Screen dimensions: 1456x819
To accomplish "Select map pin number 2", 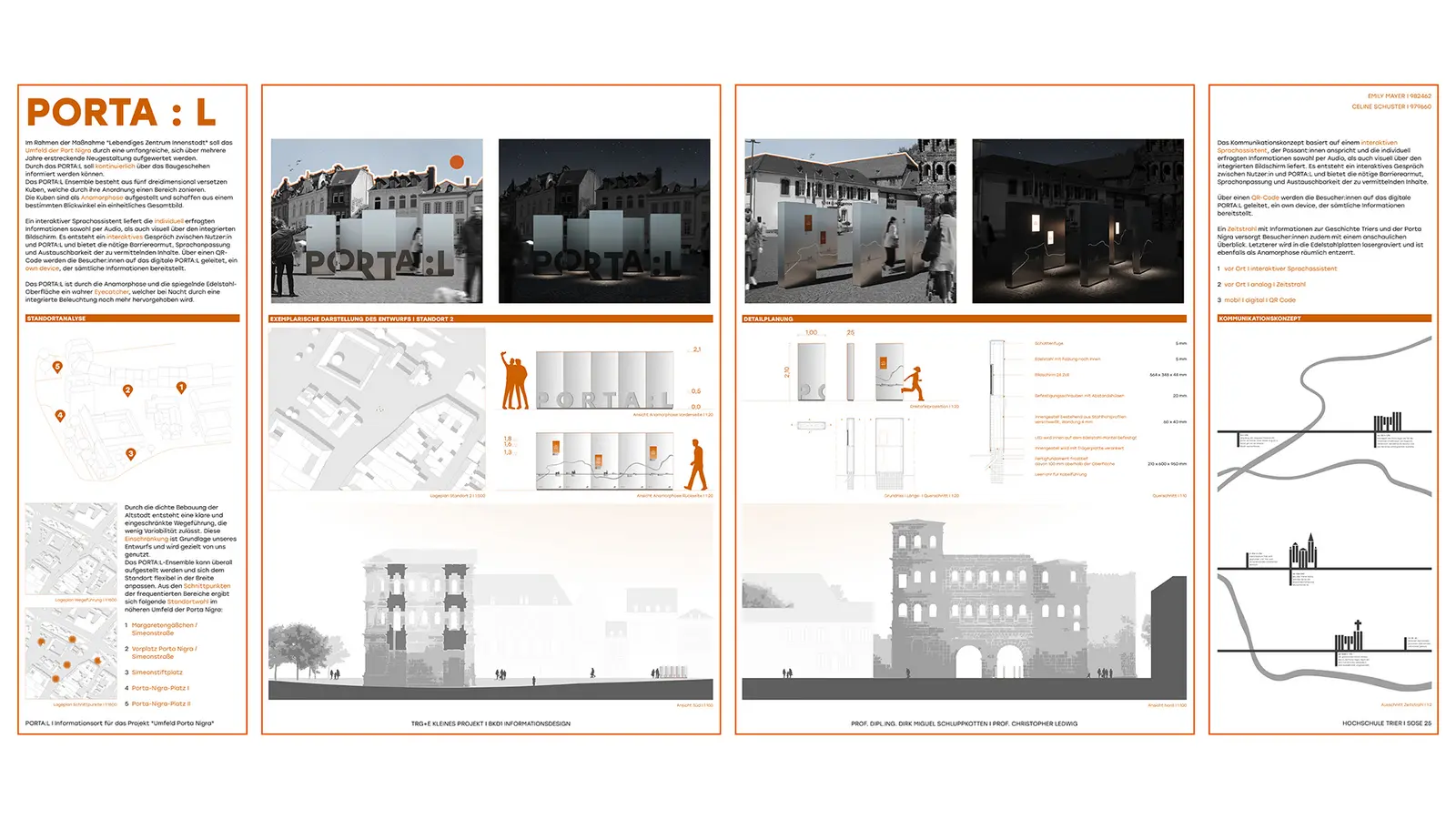I will [x=127, y=390].
